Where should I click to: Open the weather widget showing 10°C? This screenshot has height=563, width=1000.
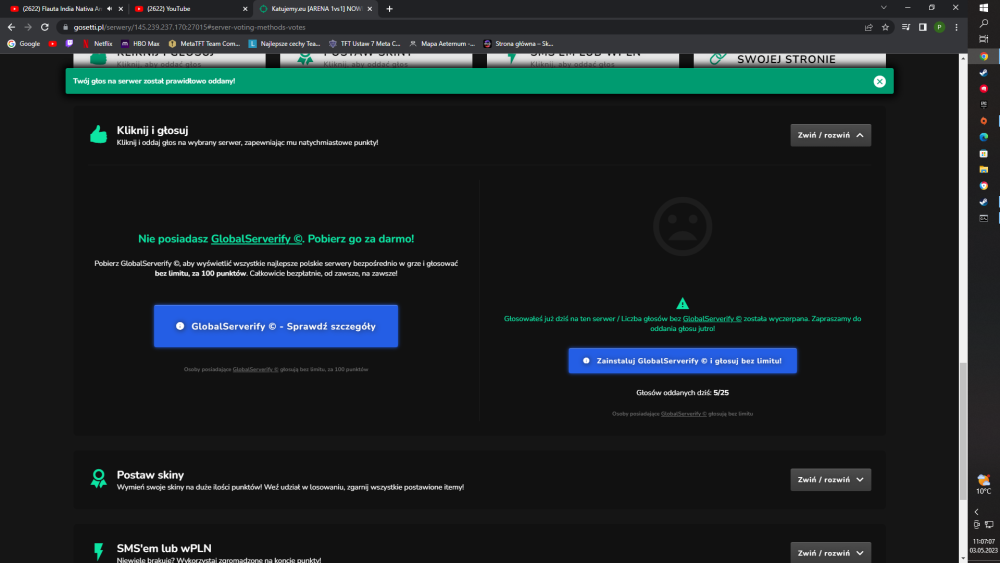click(984, 485)
